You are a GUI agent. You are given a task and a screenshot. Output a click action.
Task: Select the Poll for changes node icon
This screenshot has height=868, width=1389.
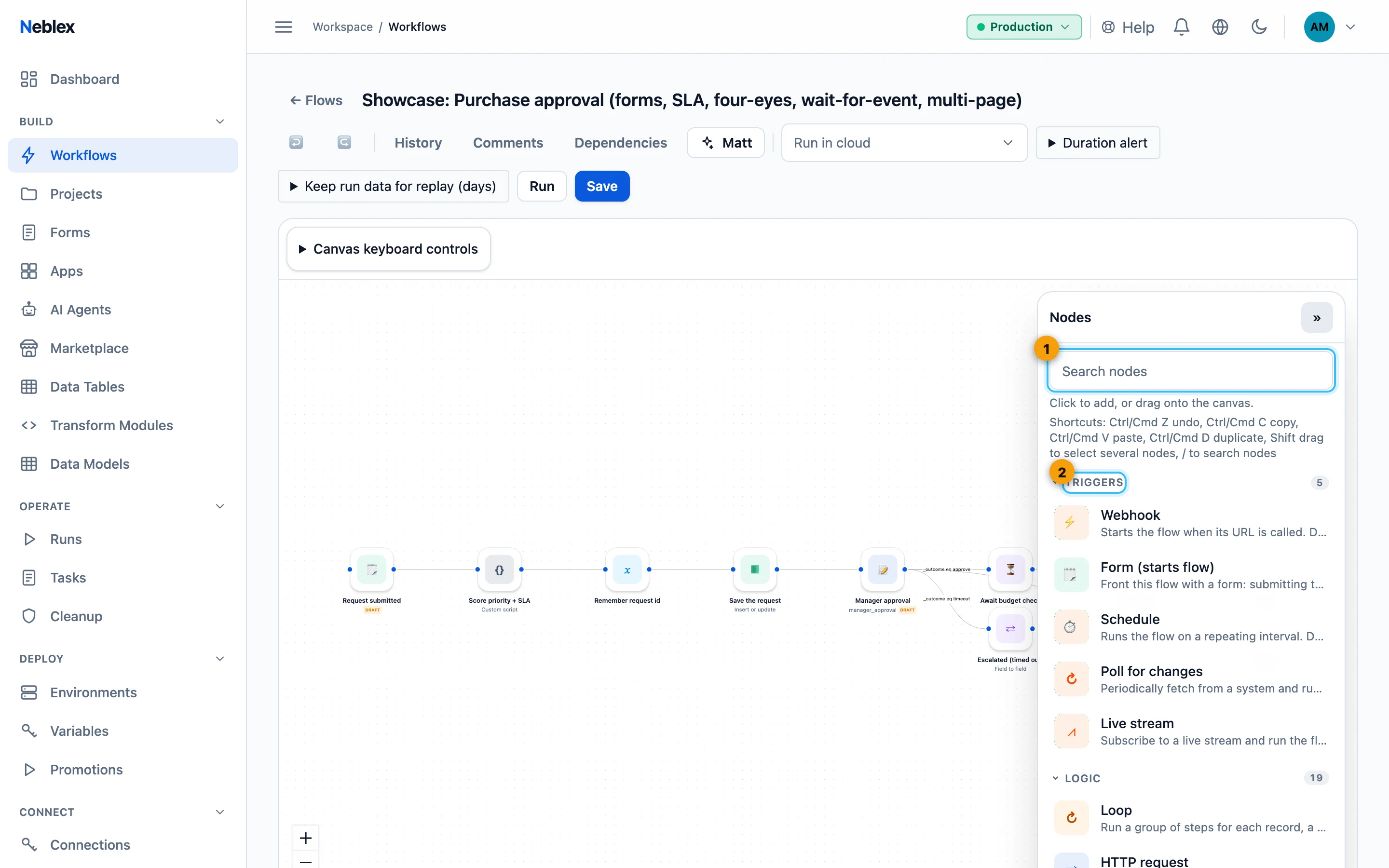1071,679
